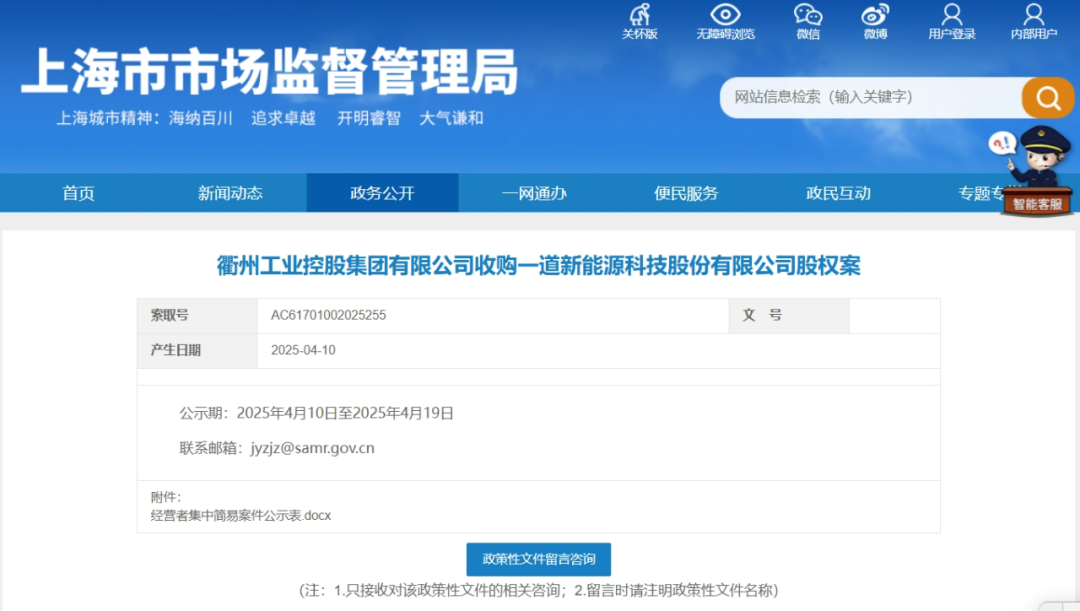The height and width of the screenshot is (611, 1080).
Task: Click the 内部用户 internal user icon
Action: (x=1034, y=21)
